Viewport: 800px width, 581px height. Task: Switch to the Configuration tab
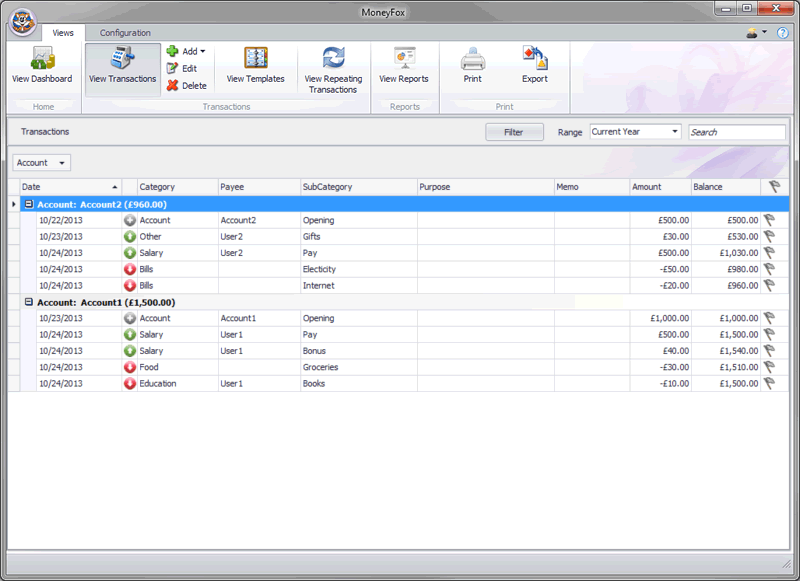tap(125, 33)
